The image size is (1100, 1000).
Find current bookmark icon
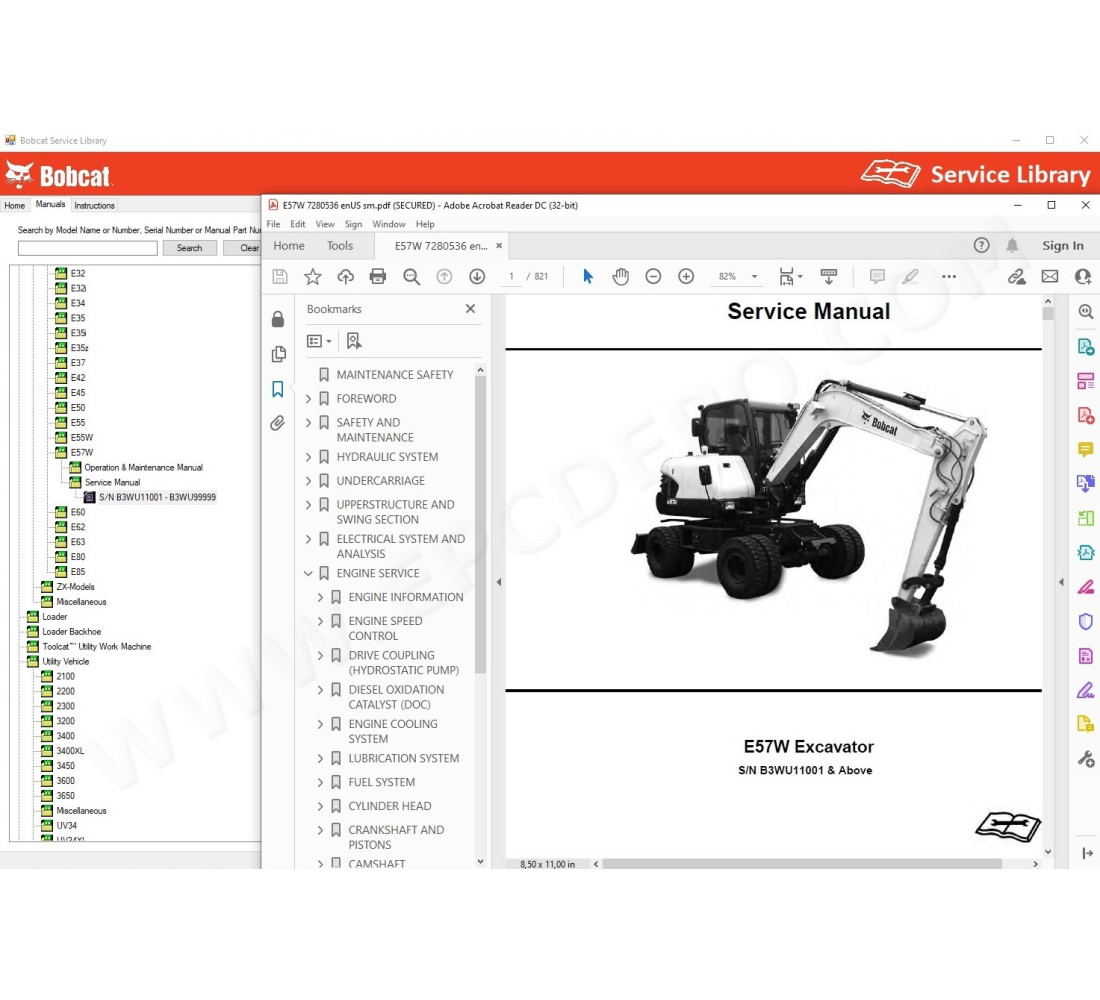coord(354,341)
